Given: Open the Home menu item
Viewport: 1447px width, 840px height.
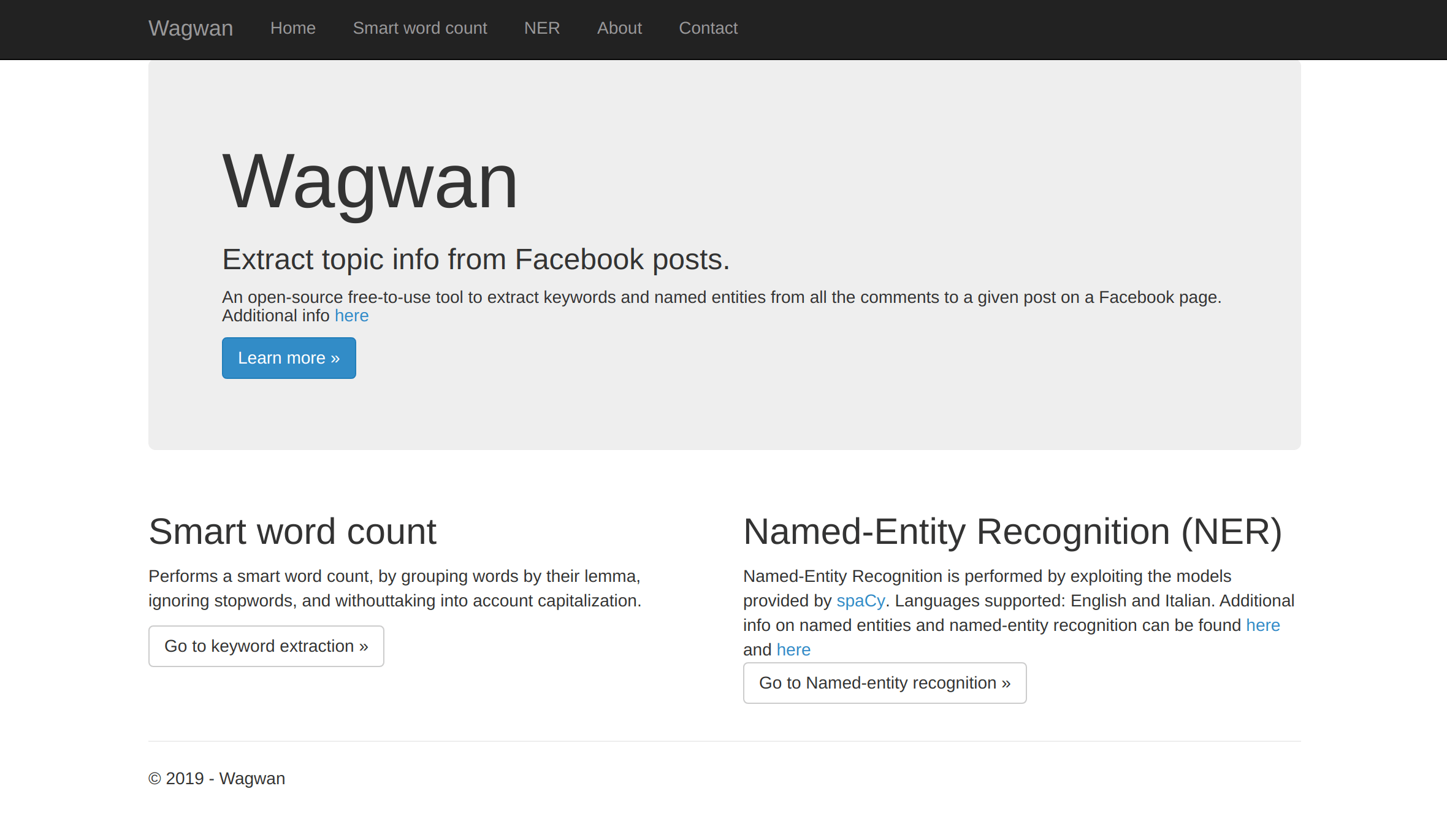Looking at the screenshot, I should point(292,28).
